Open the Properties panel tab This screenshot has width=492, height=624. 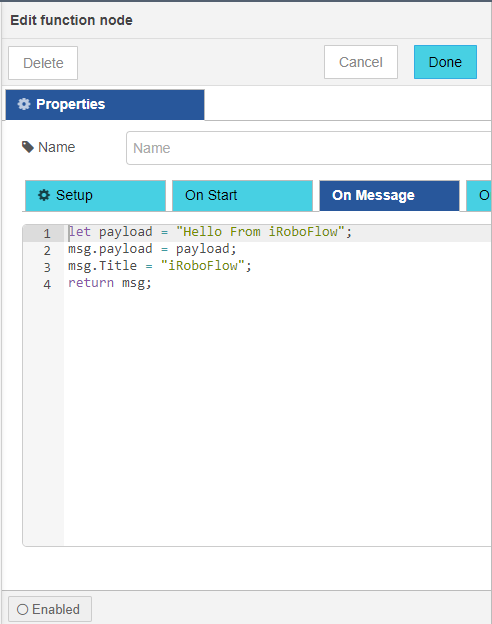pyautogui.click(x=105, y=105)
